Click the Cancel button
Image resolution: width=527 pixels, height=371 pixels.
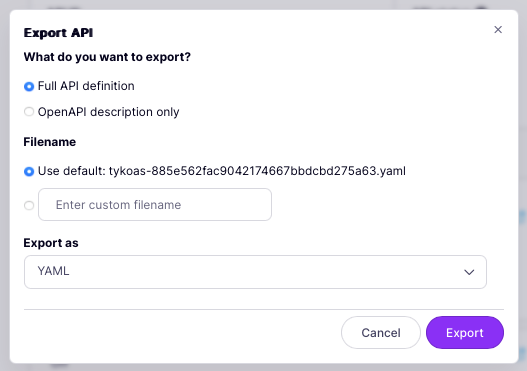tap(380, 332)
